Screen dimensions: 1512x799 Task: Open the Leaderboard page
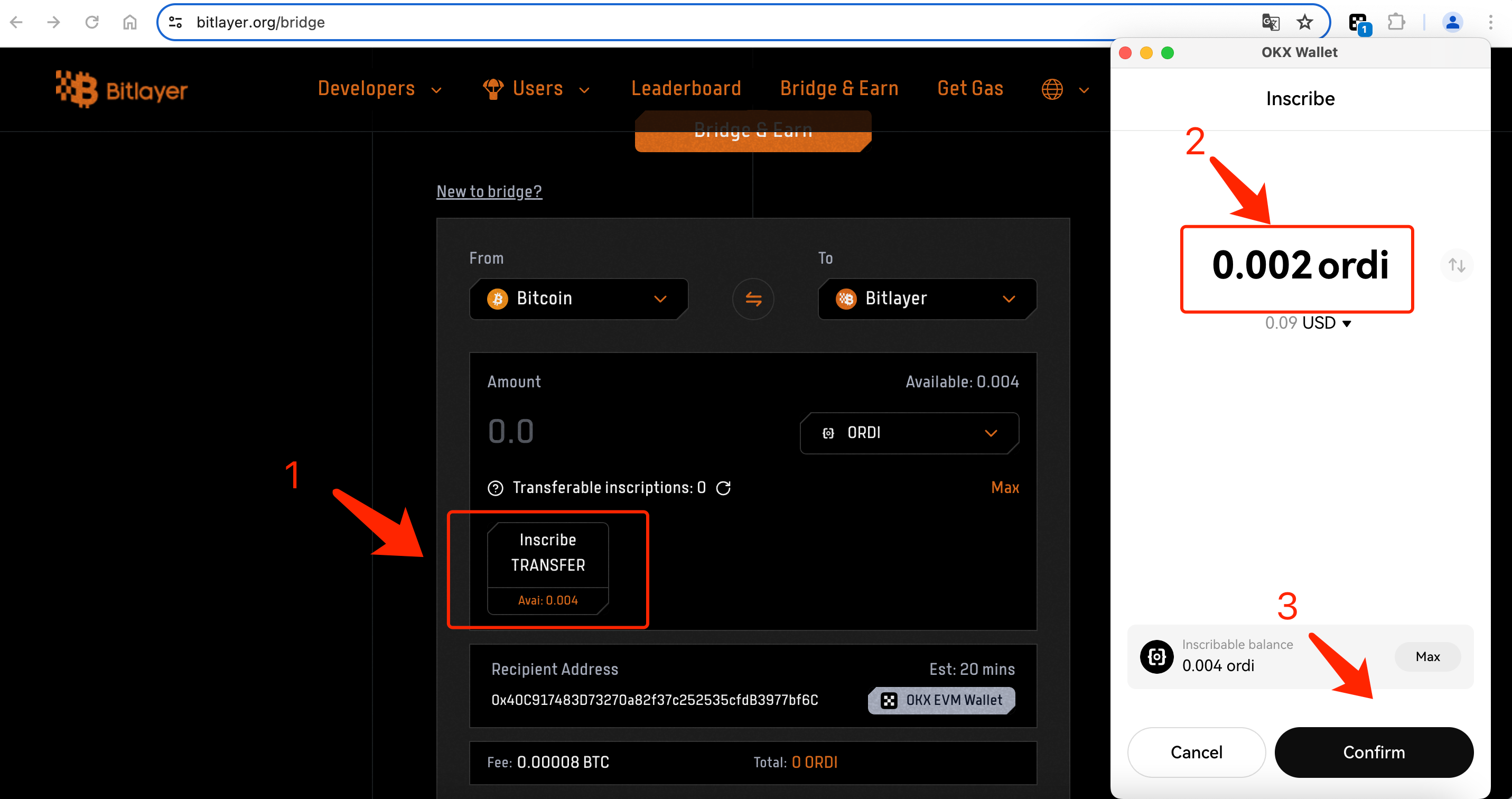click(x=686, y=89)
